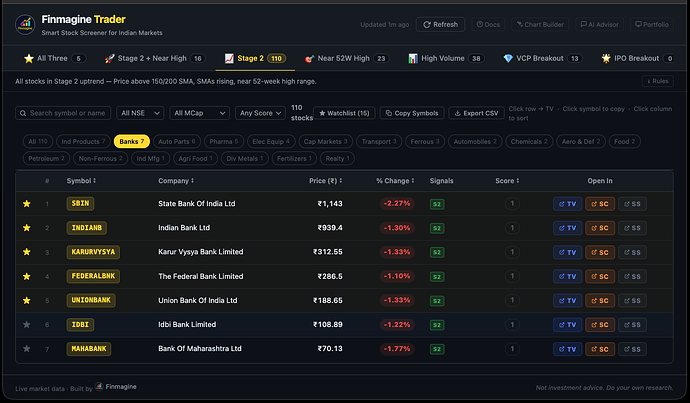Screen dimensions: 690x403
Task: Open SBIN in TradingView (TV)
Action: 567,204
